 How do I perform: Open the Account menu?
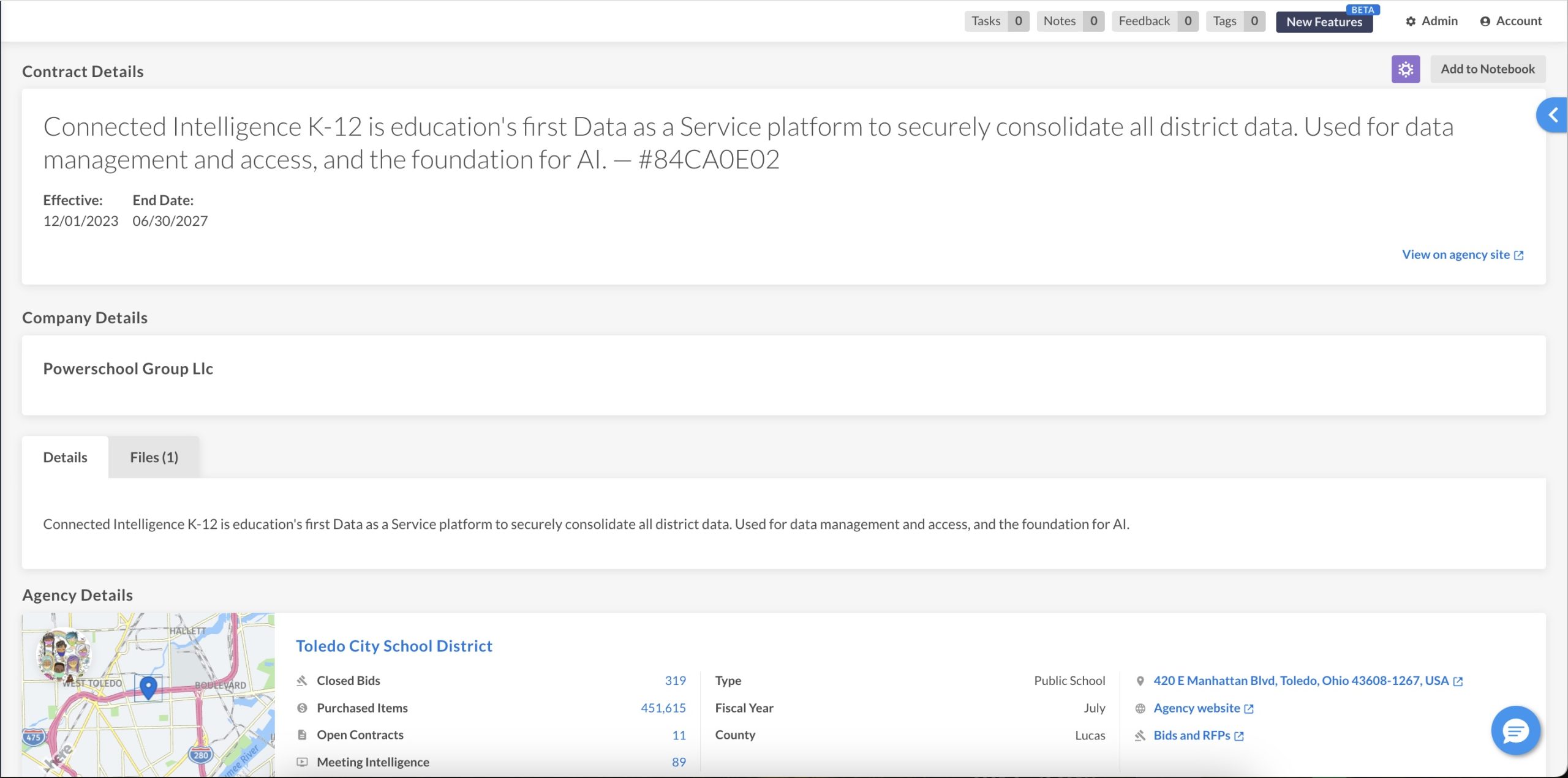pyautogui.click(x=1511, y=21)
